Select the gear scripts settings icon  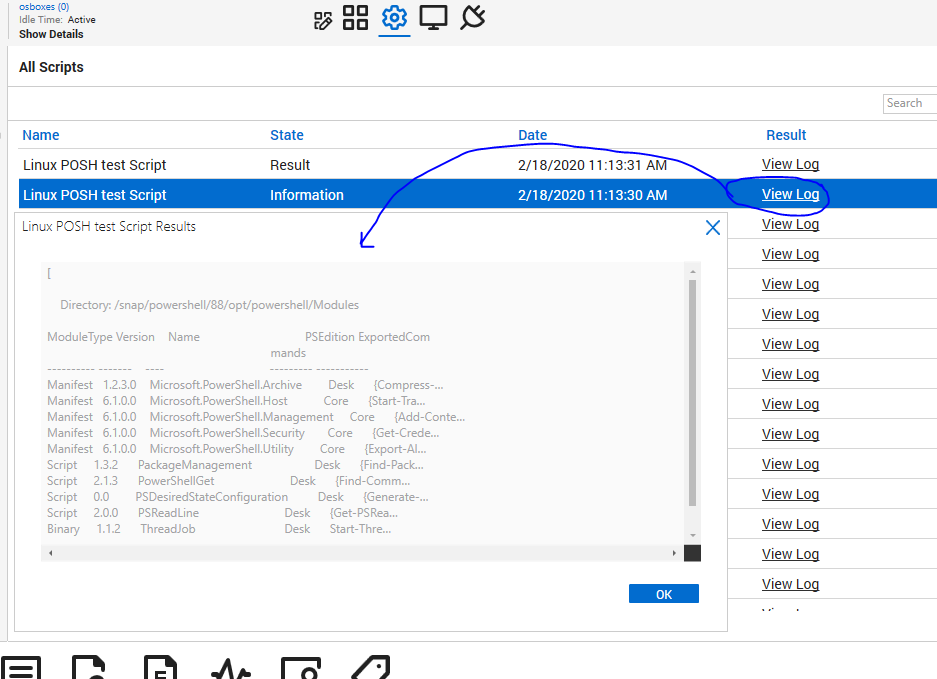point(394,18)
